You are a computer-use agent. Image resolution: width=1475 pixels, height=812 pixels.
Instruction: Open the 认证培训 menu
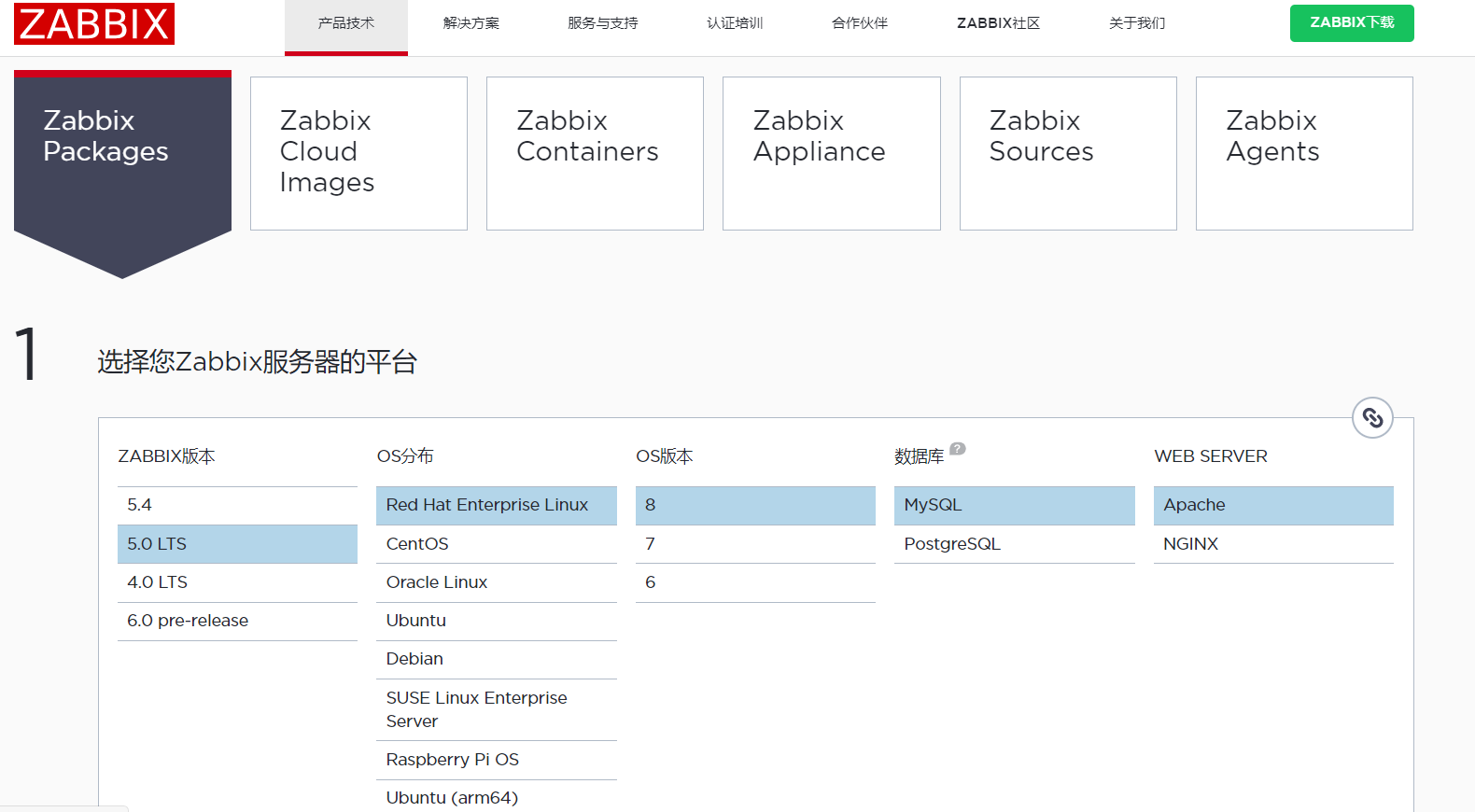[735, 23]
